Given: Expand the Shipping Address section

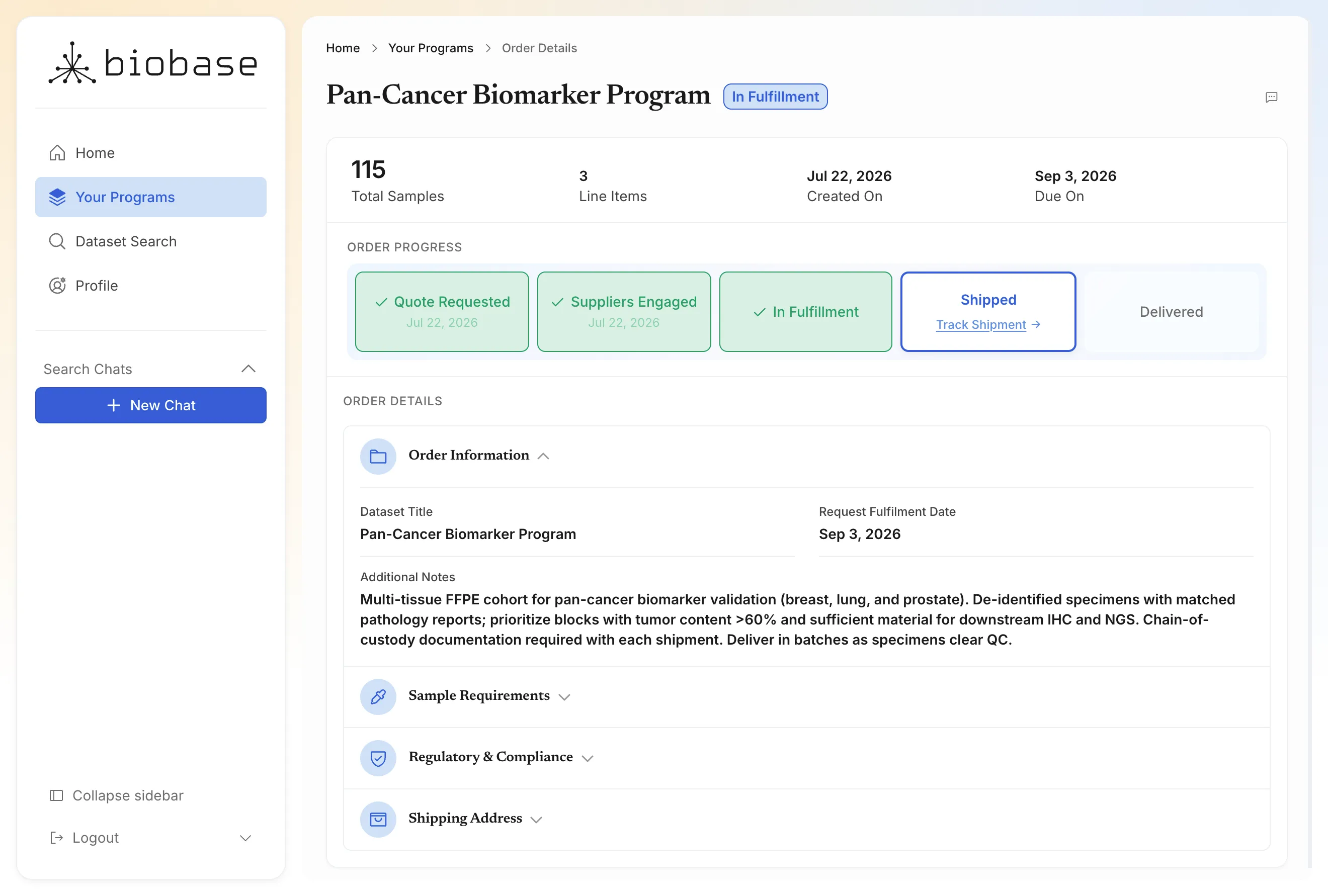Looking at the screenshot, I should pos(536,820).
